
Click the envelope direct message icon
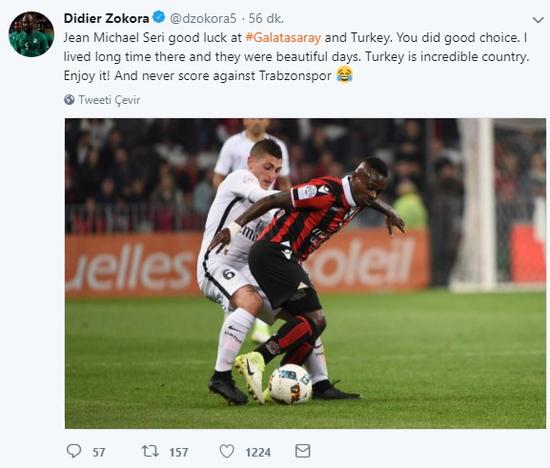[303, 451]
